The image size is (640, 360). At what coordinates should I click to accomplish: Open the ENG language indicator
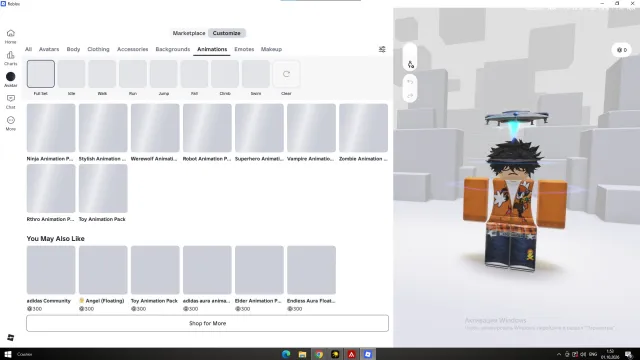(x=593, y=354)
